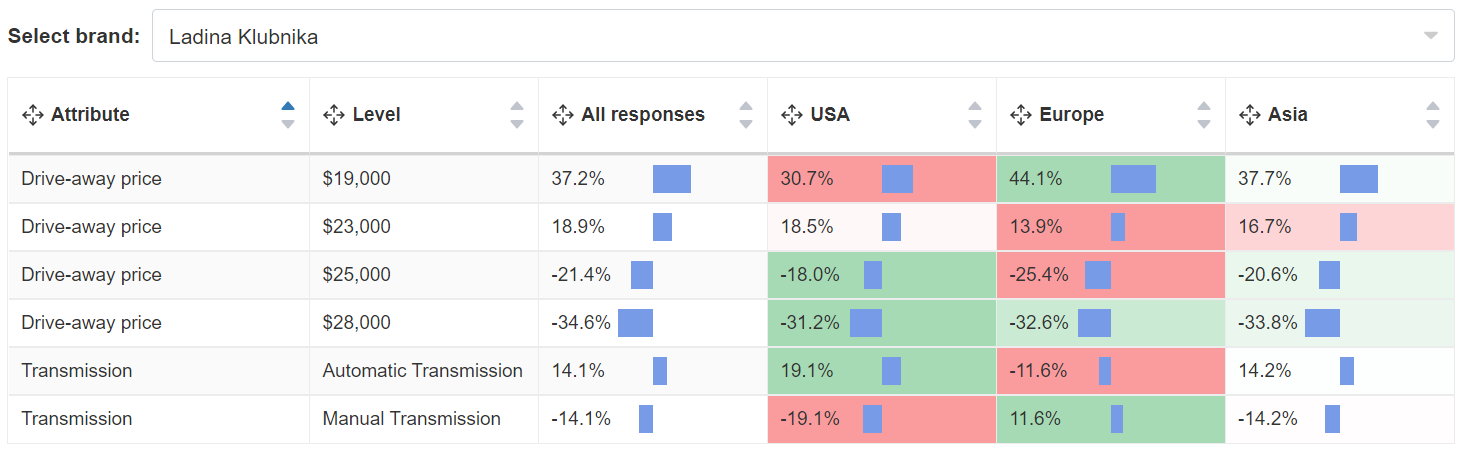Toggle sort arrows on Attribute column
The width and height of the screenshot is (1460, 468).
coord(288,115)
